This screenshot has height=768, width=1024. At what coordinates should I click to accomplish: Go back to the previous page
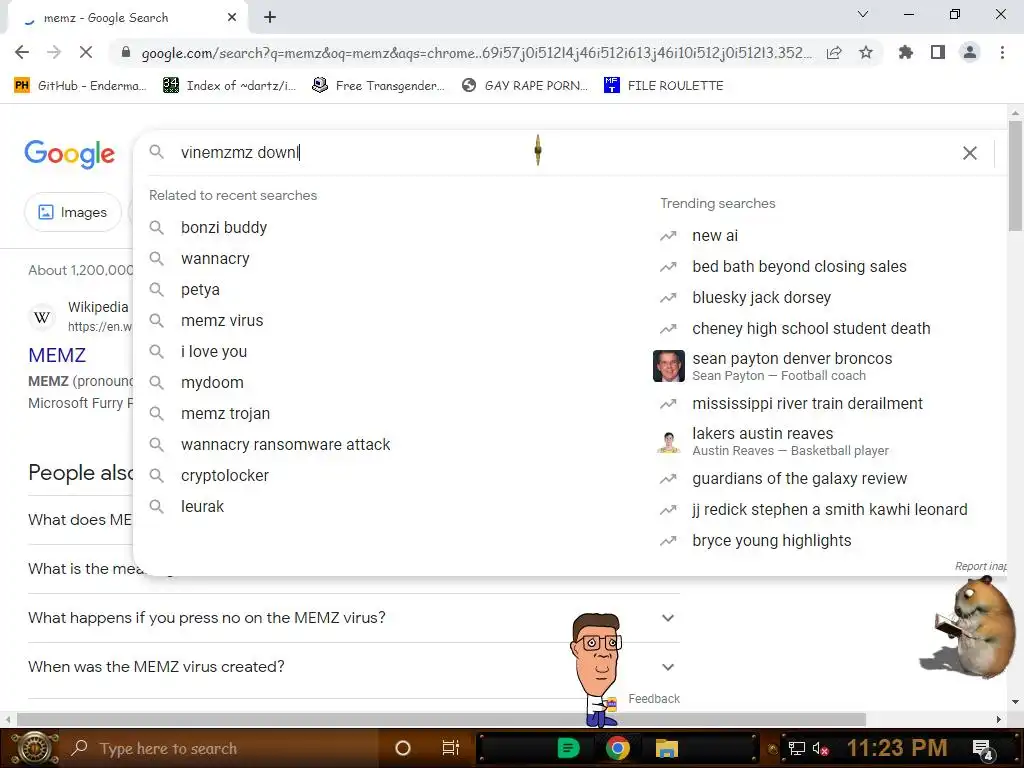[22, 52]
